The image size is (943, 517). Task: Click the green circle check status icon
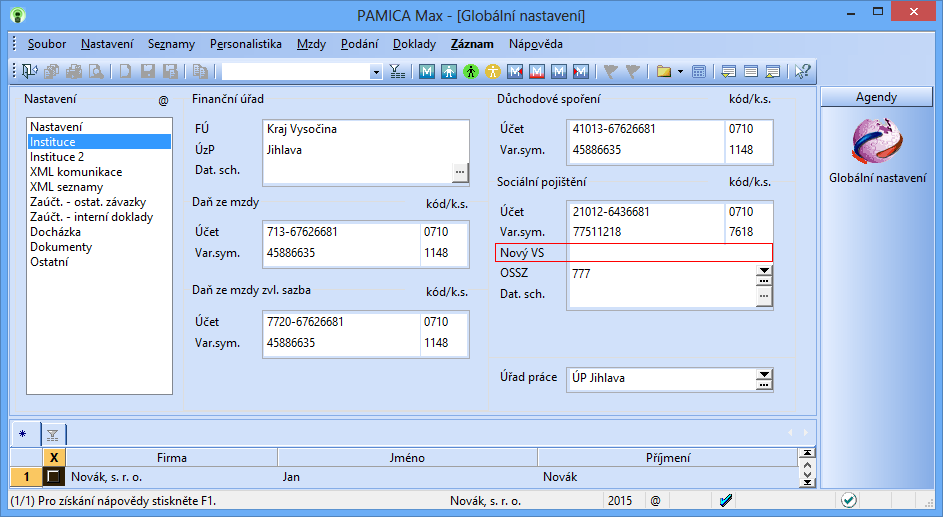(x=849, y=500)
